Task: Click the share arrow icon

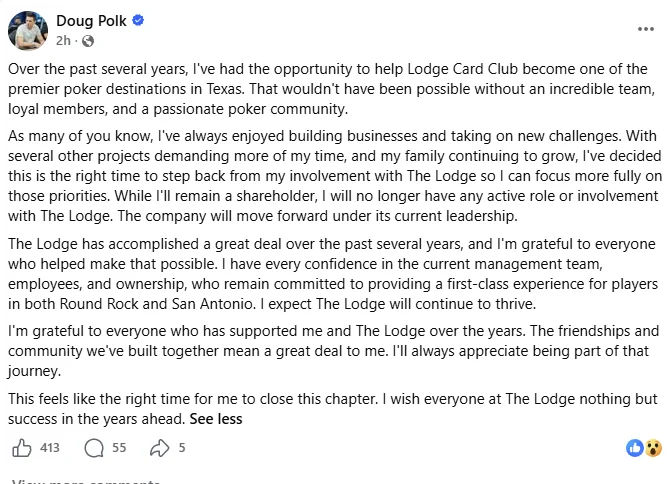Action: [160, 448]
